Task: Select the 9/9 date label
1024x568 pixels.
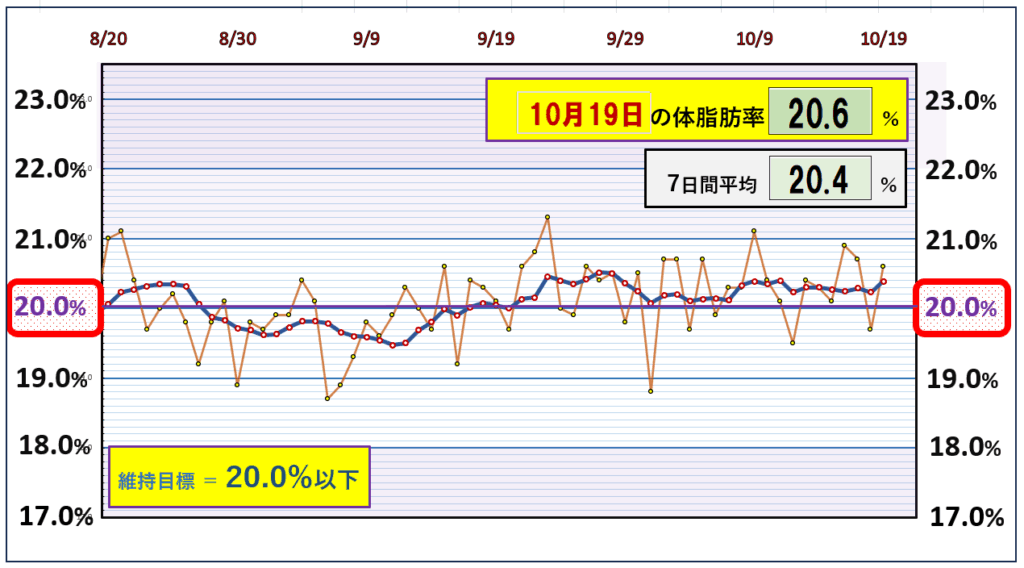Action: (x=366, y=39)
